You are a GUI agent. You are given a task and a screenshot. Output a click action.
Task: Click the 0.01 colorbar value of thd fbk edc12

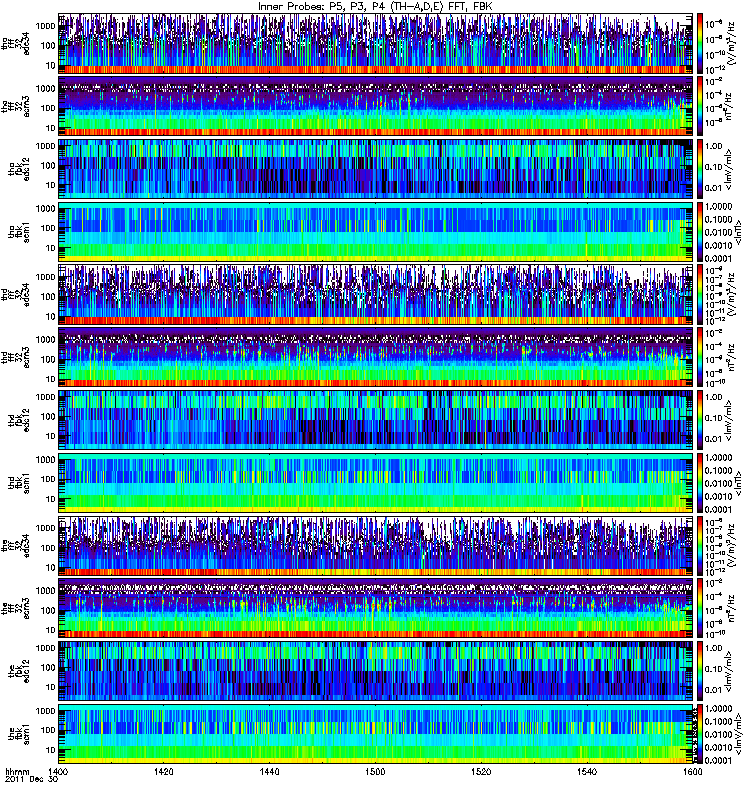coord(713,439)
